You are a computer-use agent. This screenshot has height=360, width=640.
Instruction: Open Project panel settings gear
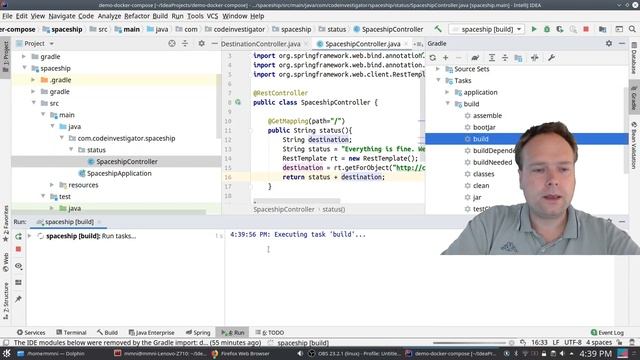point(202,43)
